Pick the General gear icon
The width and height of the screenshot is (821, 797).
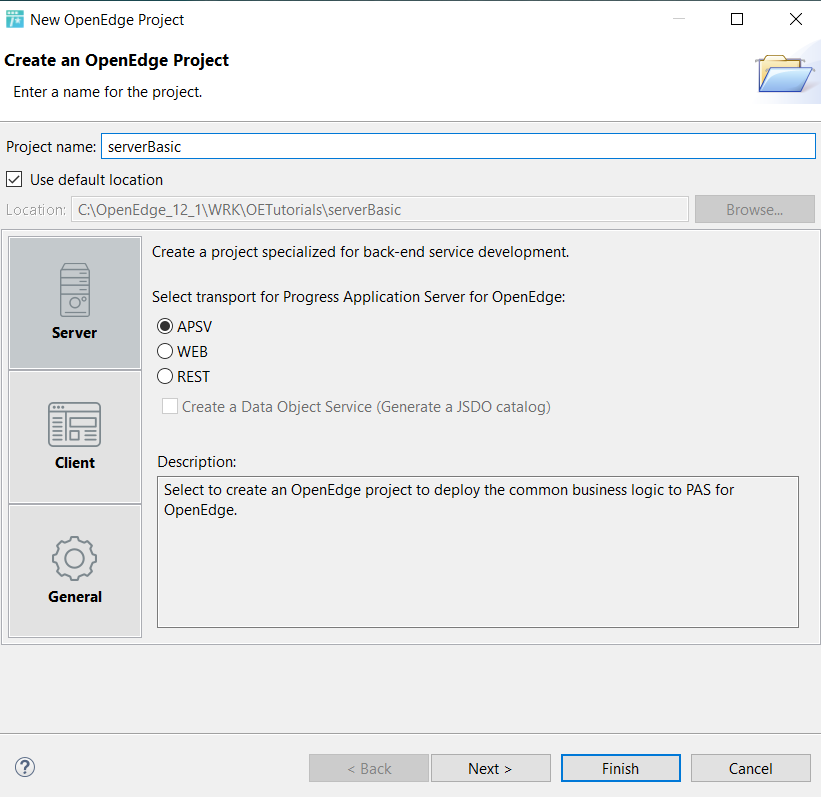pos(74,558)
